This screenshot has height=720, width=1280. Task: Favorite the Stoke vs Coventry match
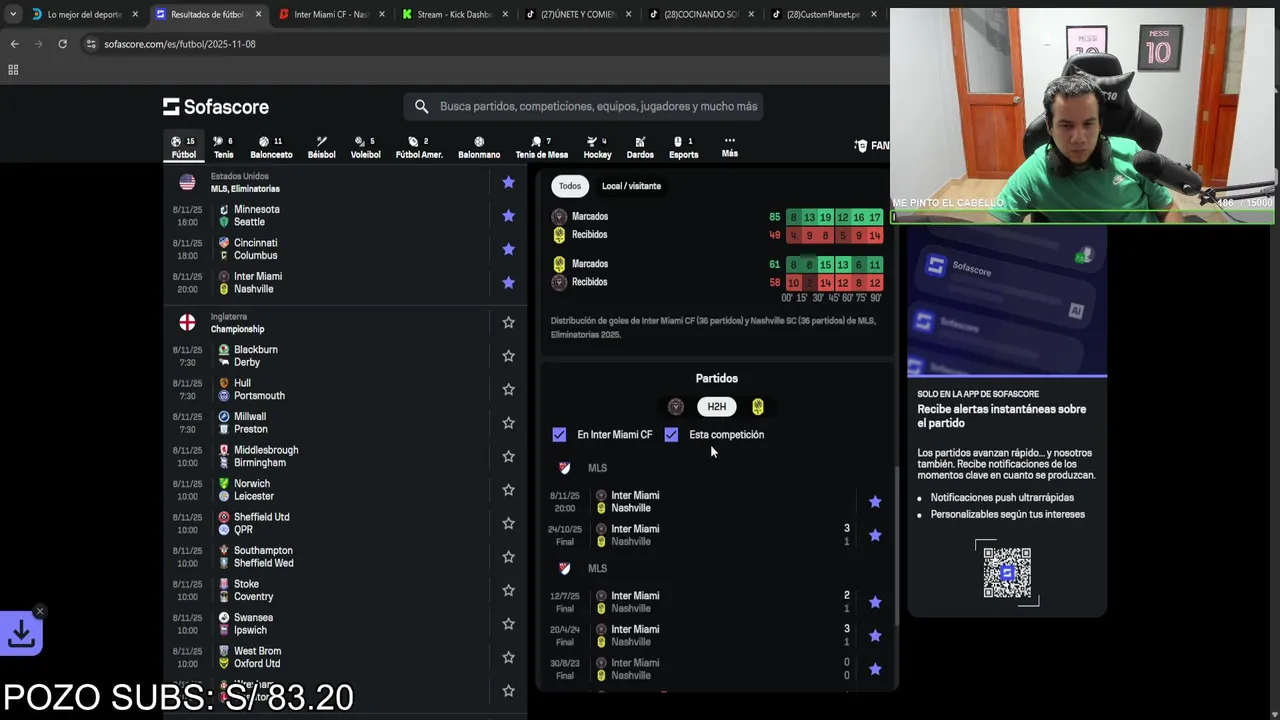coord(508,590)
